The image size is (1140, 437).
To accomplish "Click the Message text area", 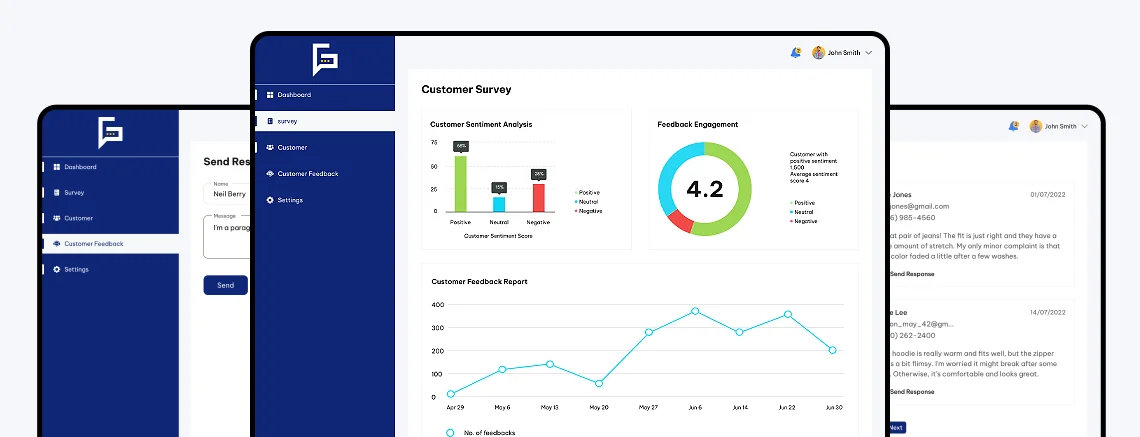I will 228,237.
